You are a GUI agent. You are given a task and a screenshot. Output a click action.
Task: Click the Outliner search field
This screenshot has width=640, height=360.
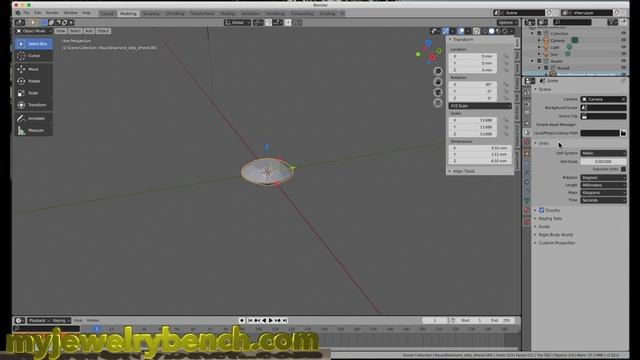(x=572, y=22)
